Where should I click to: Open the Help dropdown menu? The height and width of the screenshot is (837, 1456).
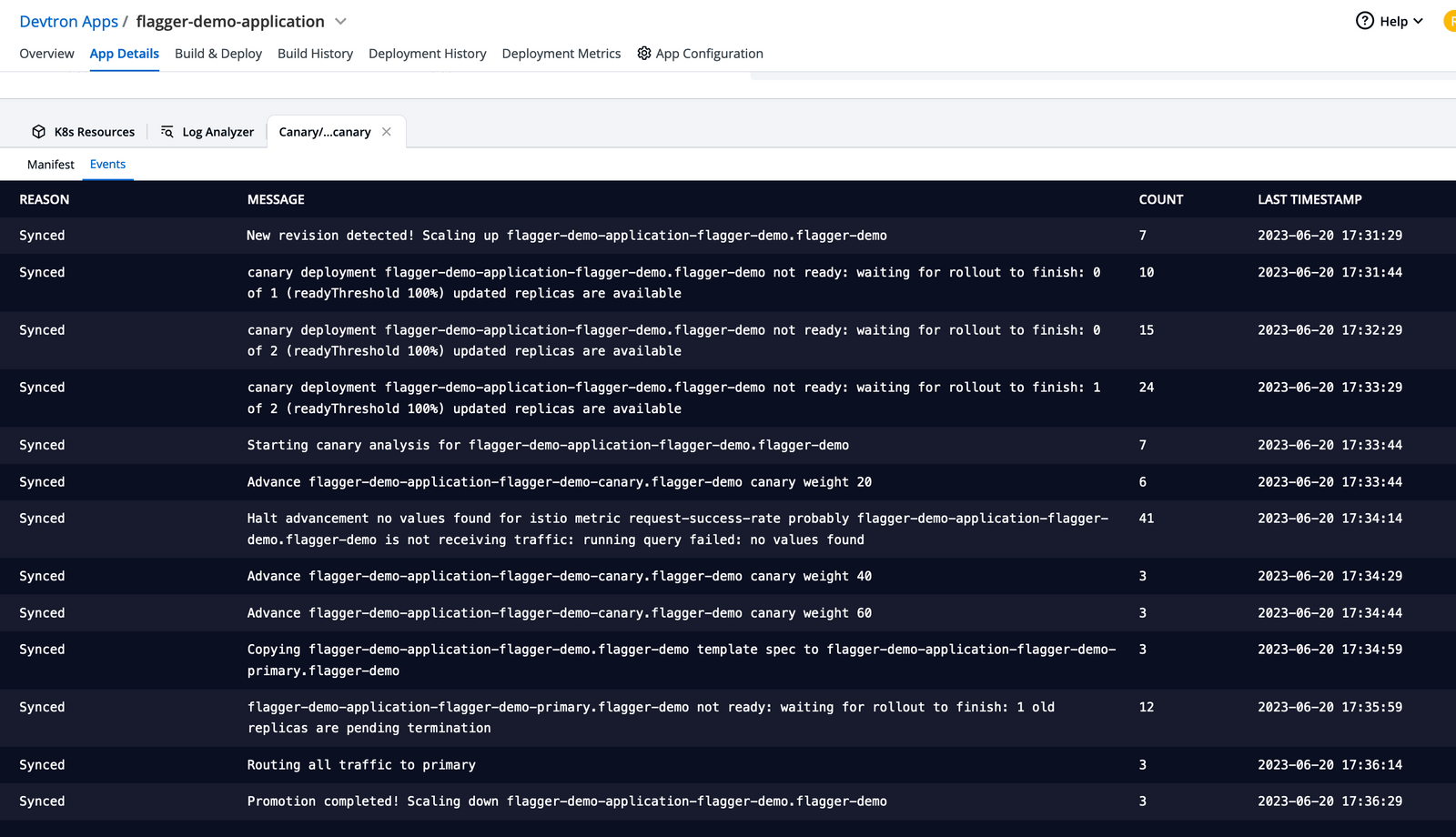[1390, 20]
